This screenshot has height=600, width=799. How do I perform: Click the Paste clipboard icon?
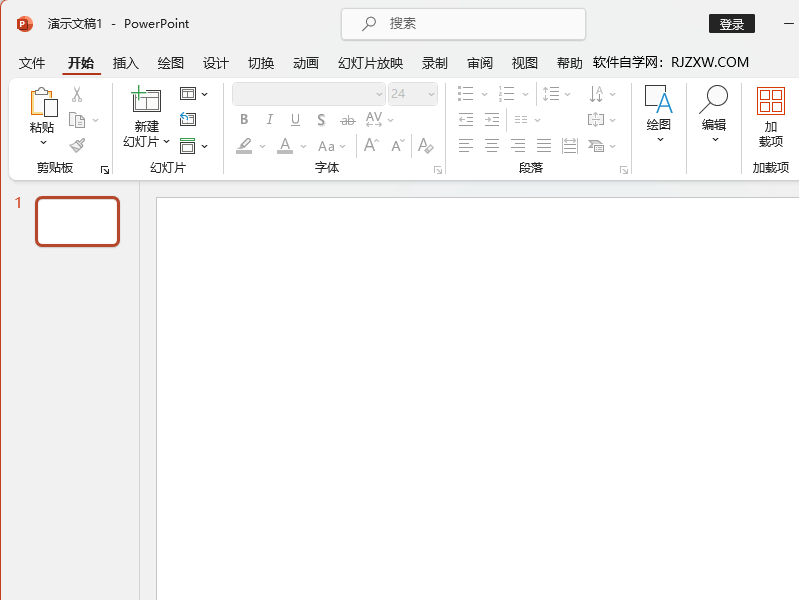point(44,102)
